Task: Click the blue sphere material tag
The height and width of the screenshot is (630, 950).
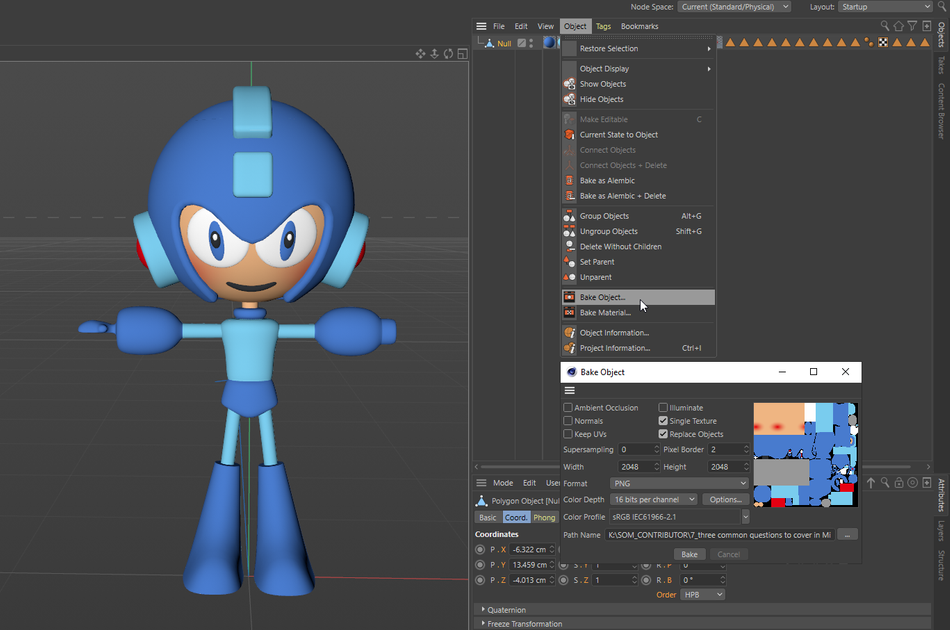Action: click(549, 42)
